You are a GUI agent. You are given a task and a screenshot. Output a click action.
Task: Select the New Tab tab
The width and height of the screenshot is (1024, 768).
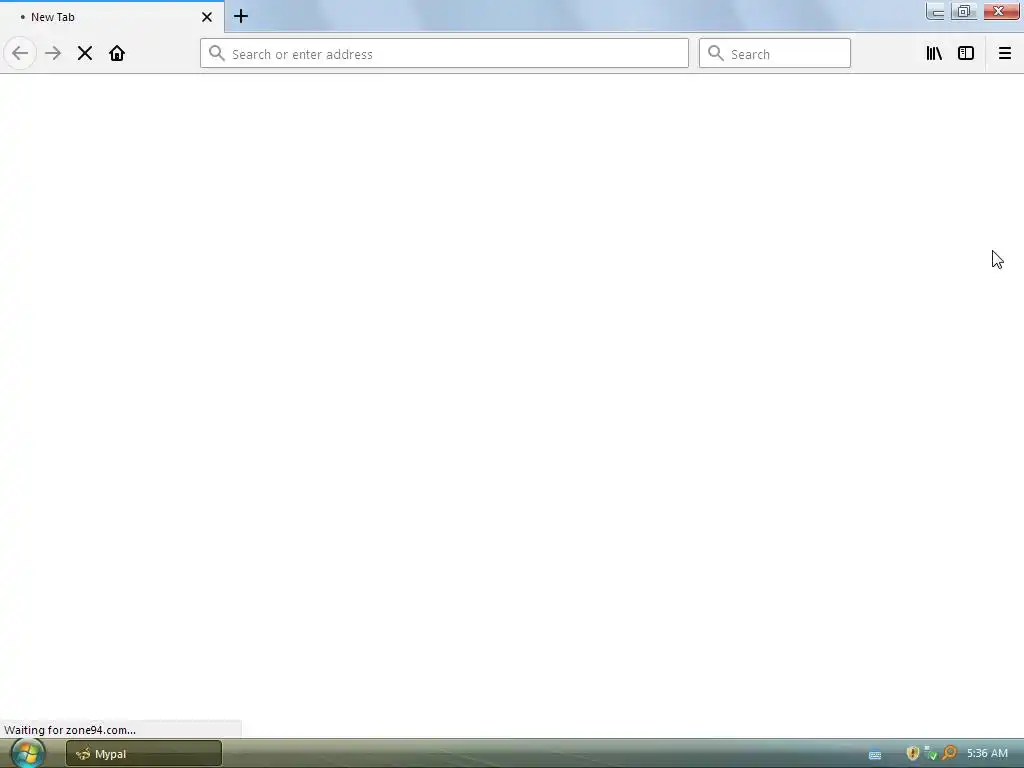[112, 17]
